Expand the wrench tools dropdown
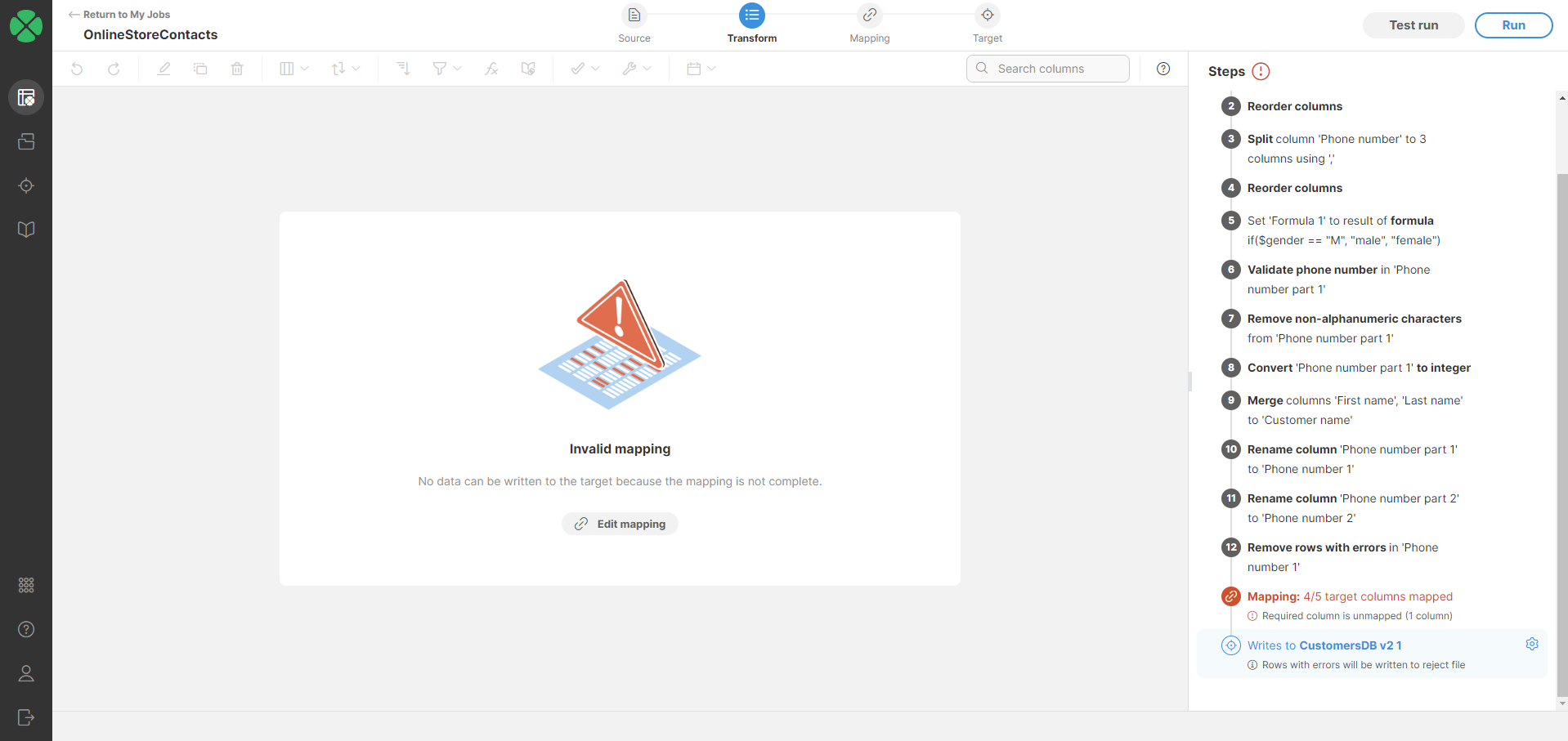The height and width of the screenshot is (741, 1568). 636,69
